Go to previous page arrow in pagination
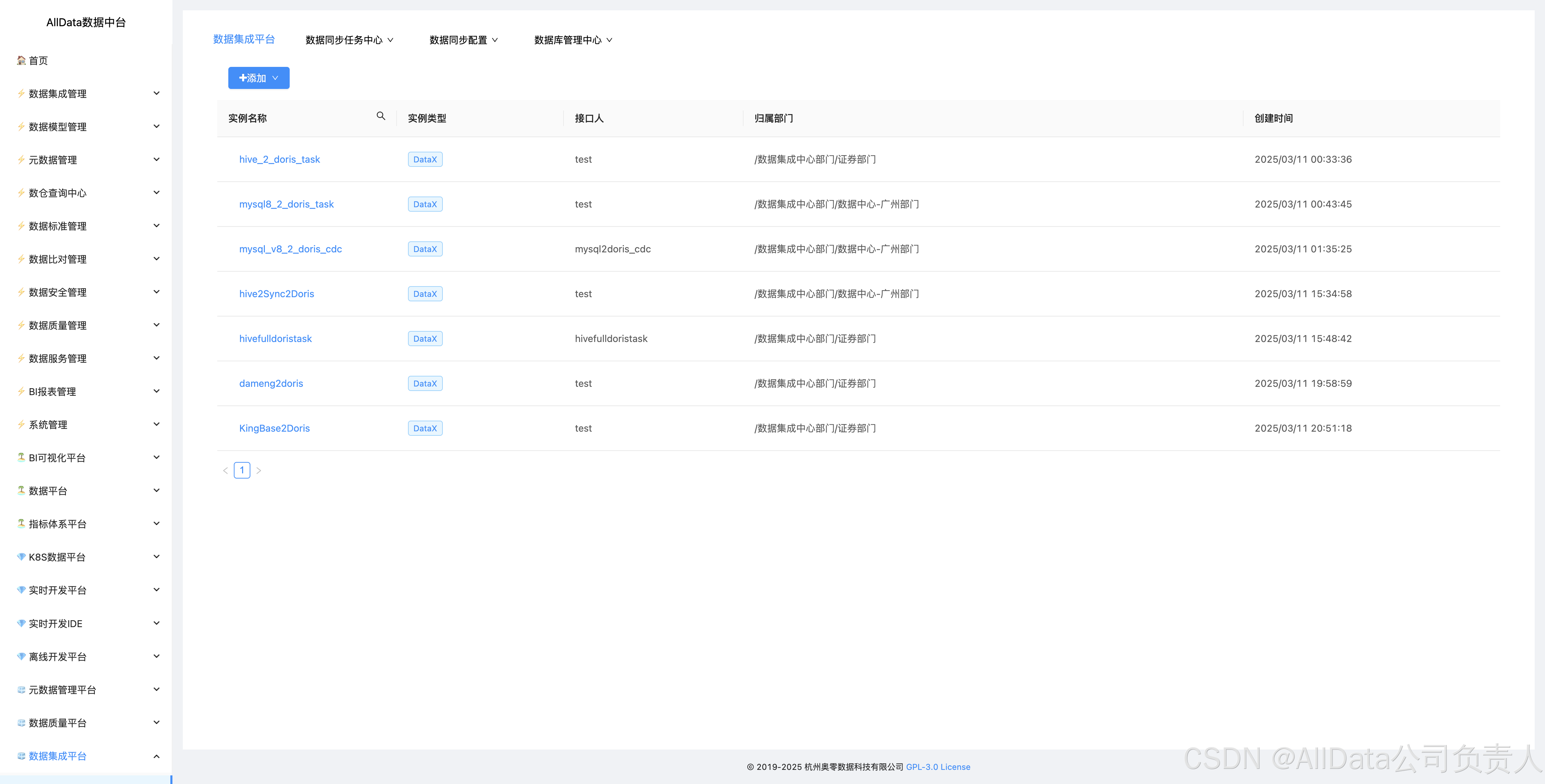The height and width of the screenshot is (784, 1545). pyautogui.click(x=226, y=471)
